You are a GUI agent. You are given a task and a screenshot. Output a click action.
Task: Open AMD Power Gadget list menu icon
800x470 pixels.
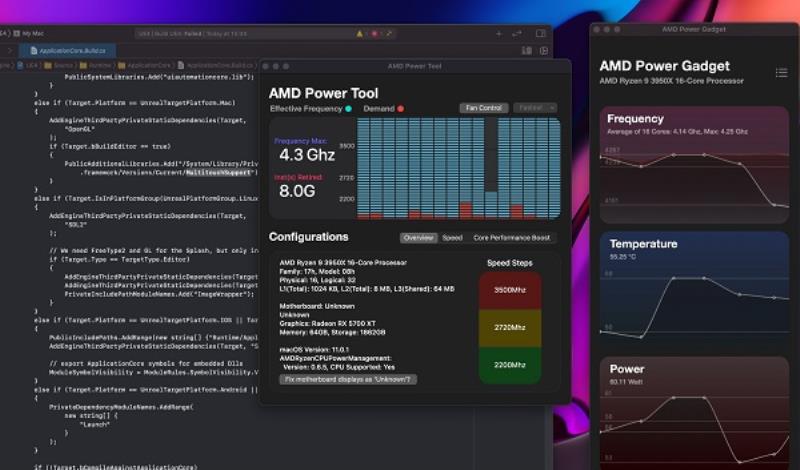pyautogui.click(x=781, y=72)
